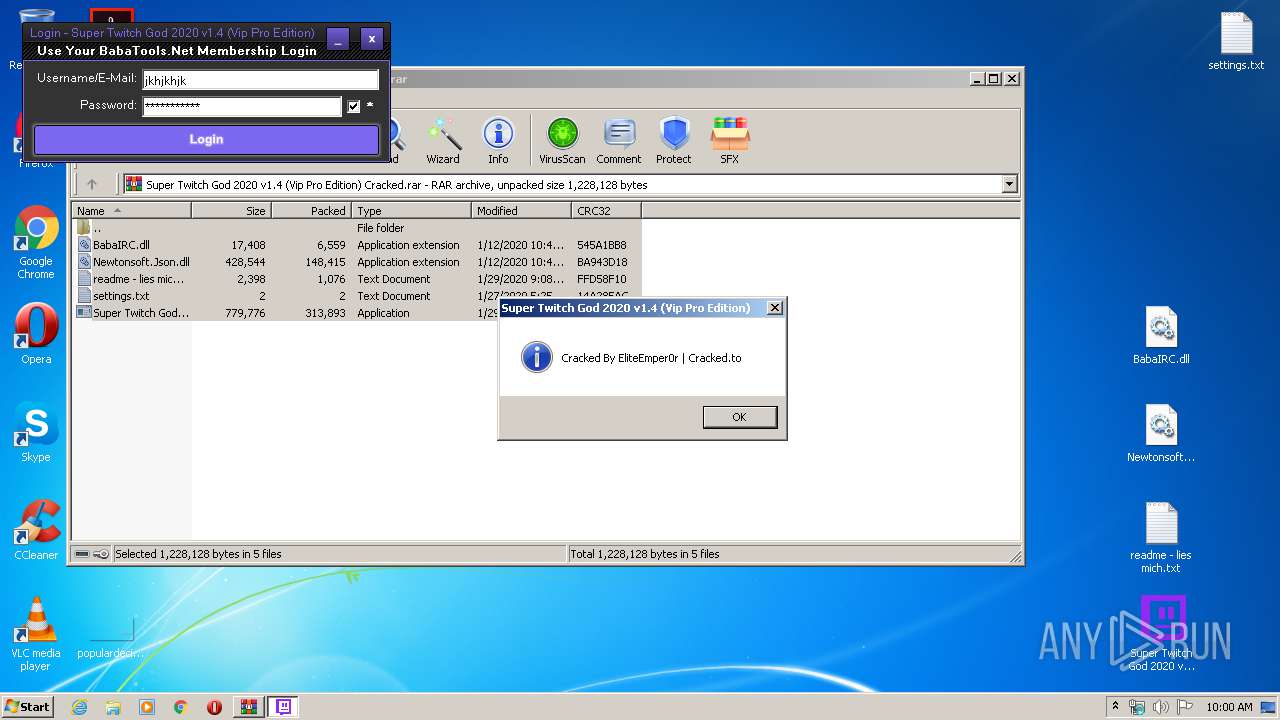Screen dimensions: 1280x720
Task: Go up one folder level
Action: [92, 184]
